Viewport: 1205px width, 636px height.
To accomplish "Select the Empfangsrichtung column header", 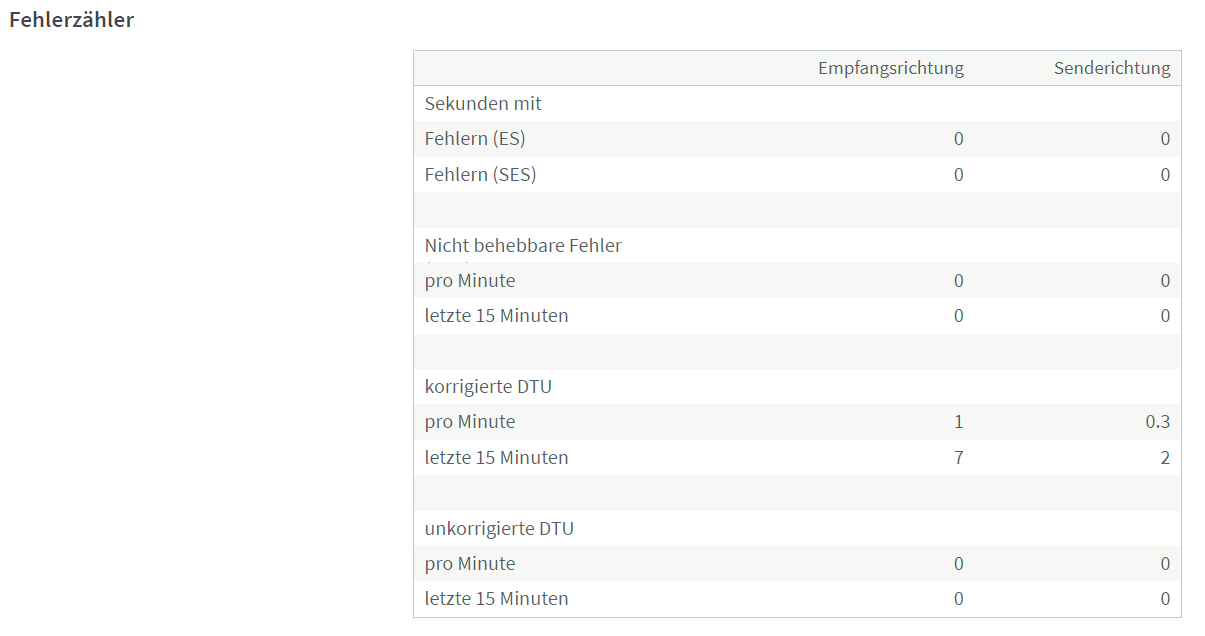I will pos(891,68).
